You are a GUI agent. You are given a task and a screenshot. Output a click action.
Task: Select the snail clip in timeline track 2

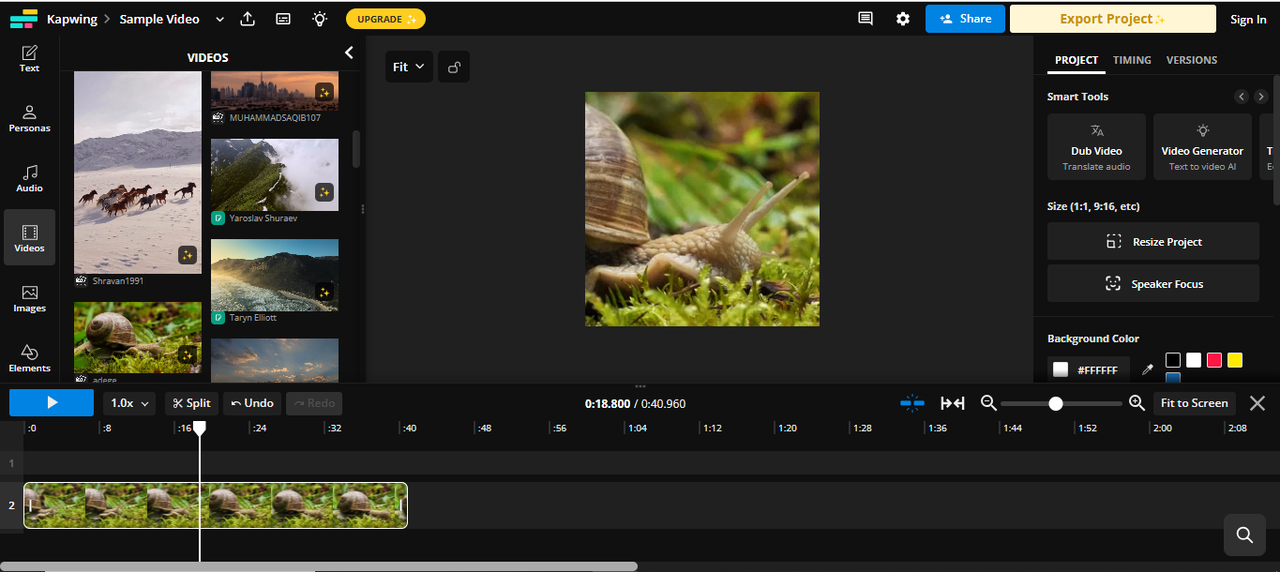215,506
